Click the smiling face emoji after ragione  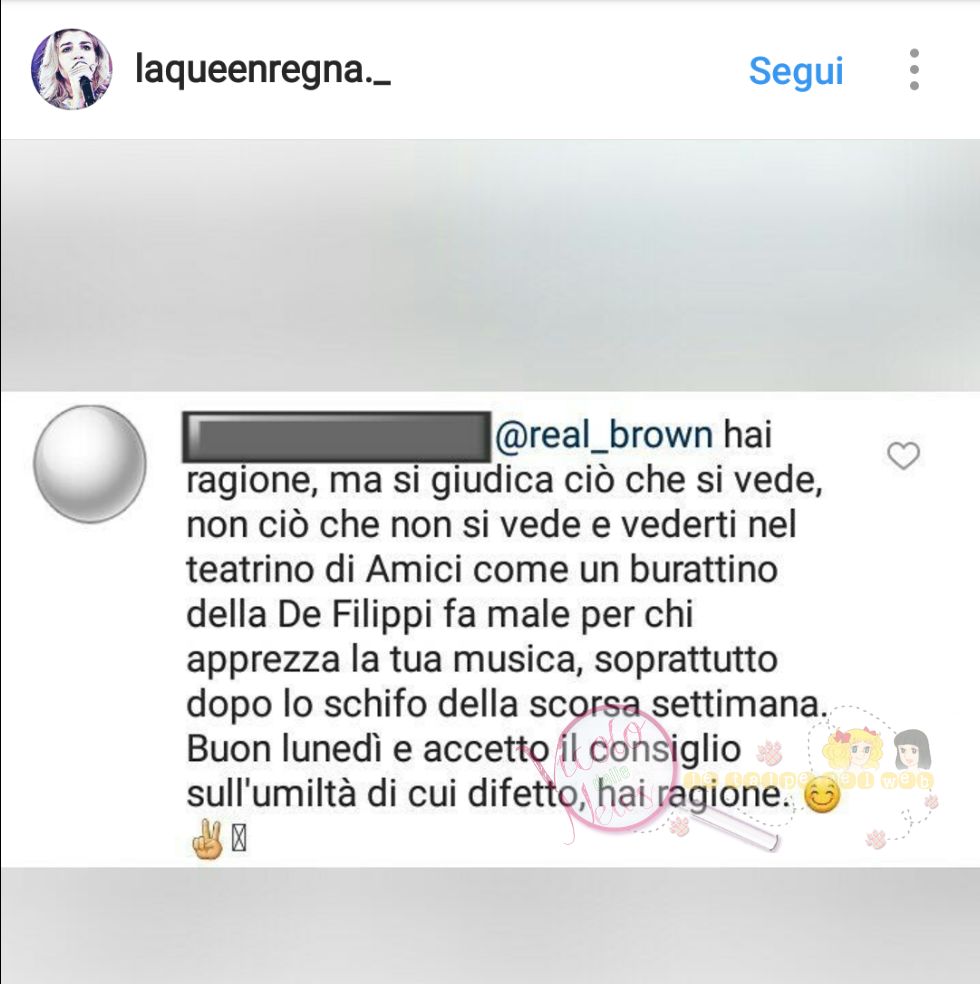[821, 796]
